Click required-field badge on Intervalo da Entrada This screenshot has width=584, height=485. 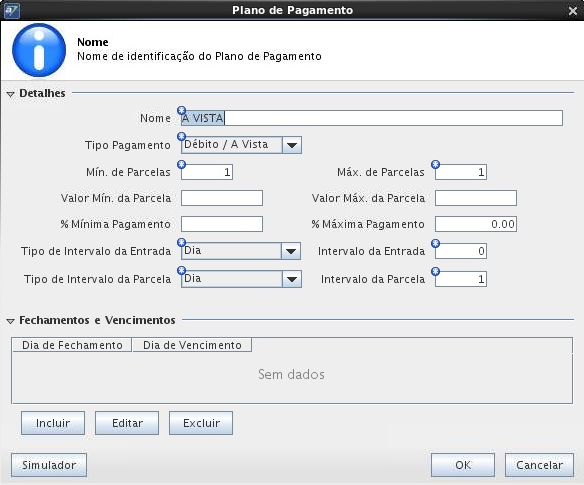click(x=435, y=244)
